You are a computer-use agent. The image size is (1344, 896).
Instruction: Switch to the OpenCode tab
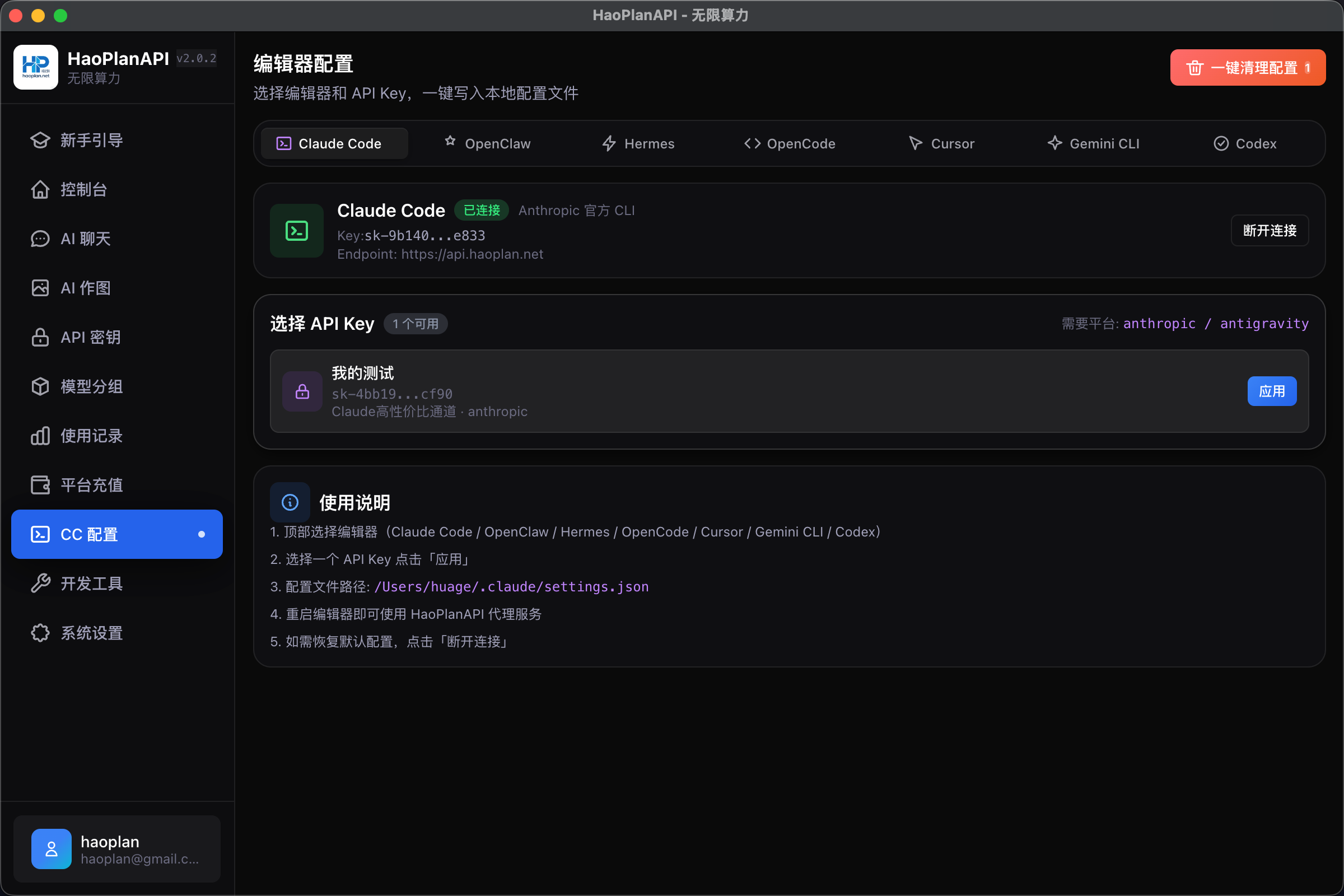(790, 143)
